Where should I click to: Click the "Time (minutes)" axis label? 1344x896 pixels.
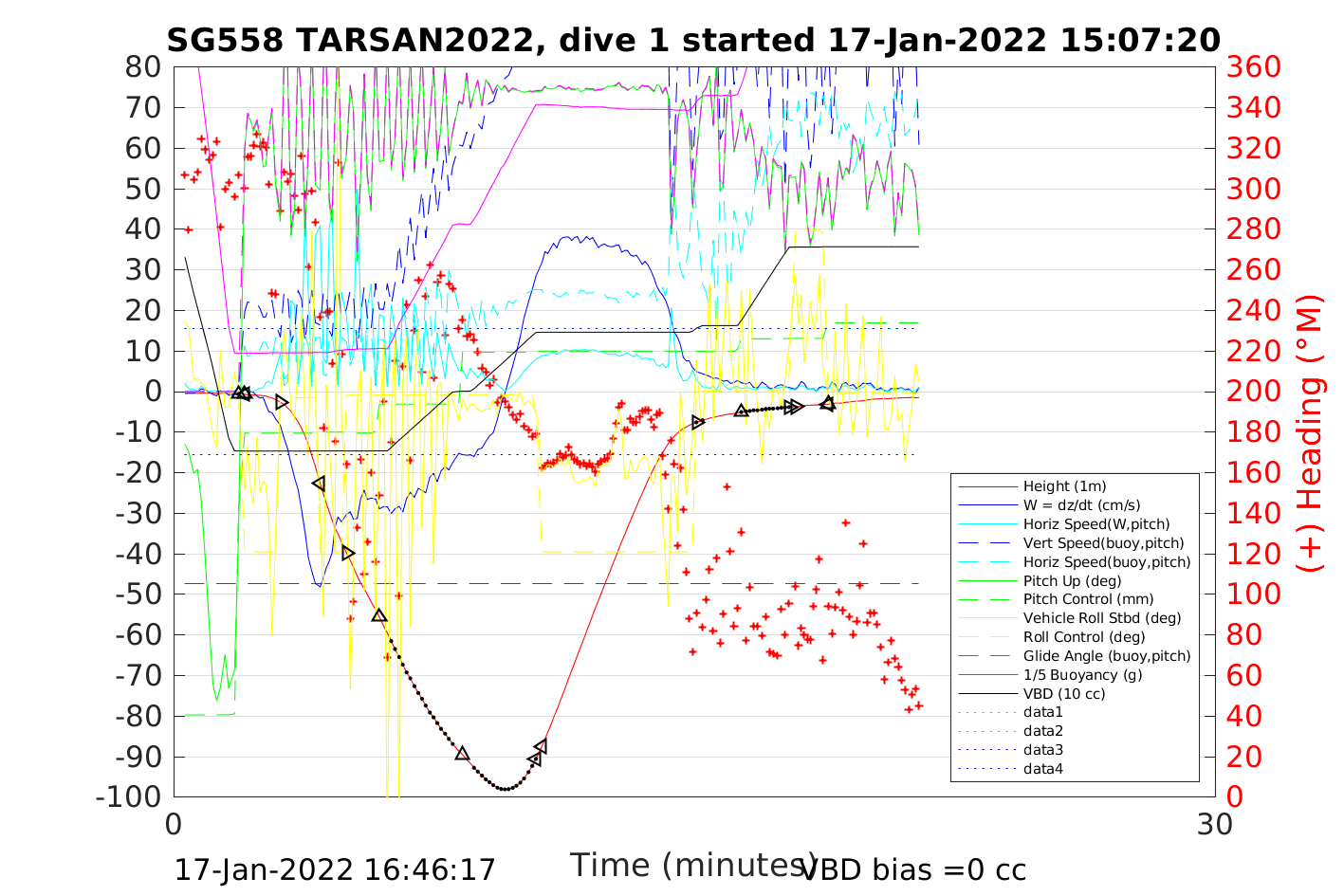pos(693,865)
